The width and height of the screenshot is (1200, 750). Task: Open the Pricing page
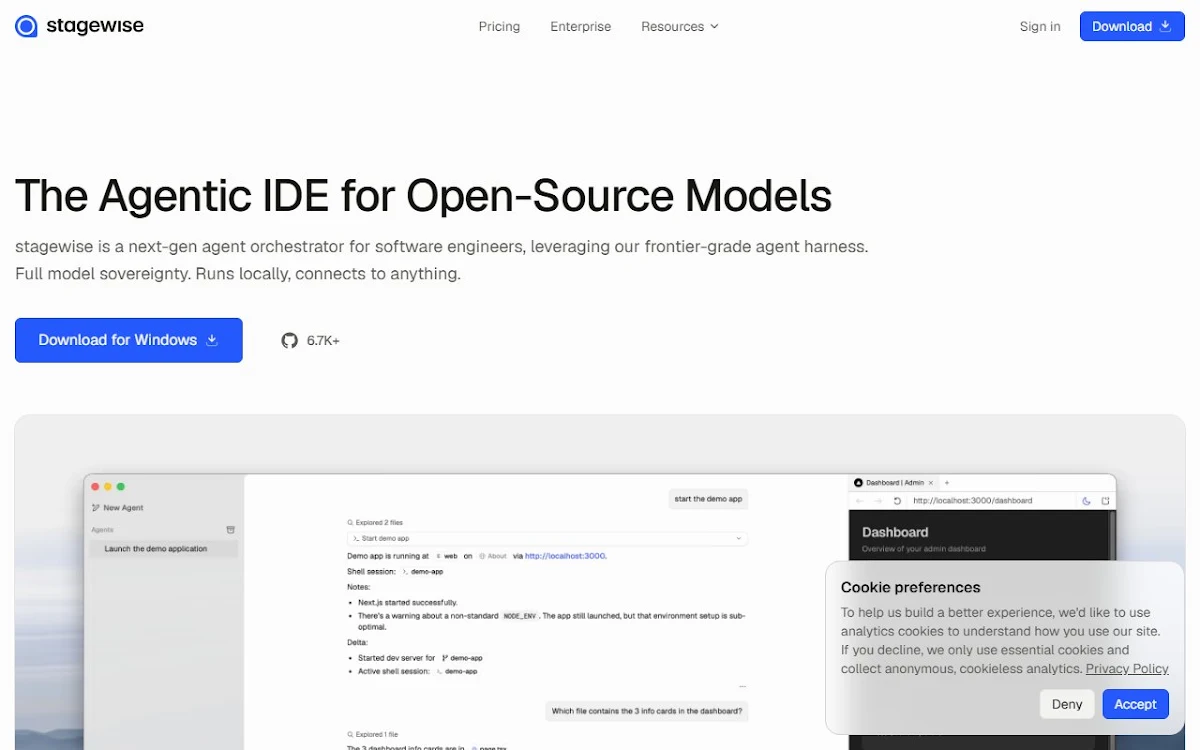point(499,27)
